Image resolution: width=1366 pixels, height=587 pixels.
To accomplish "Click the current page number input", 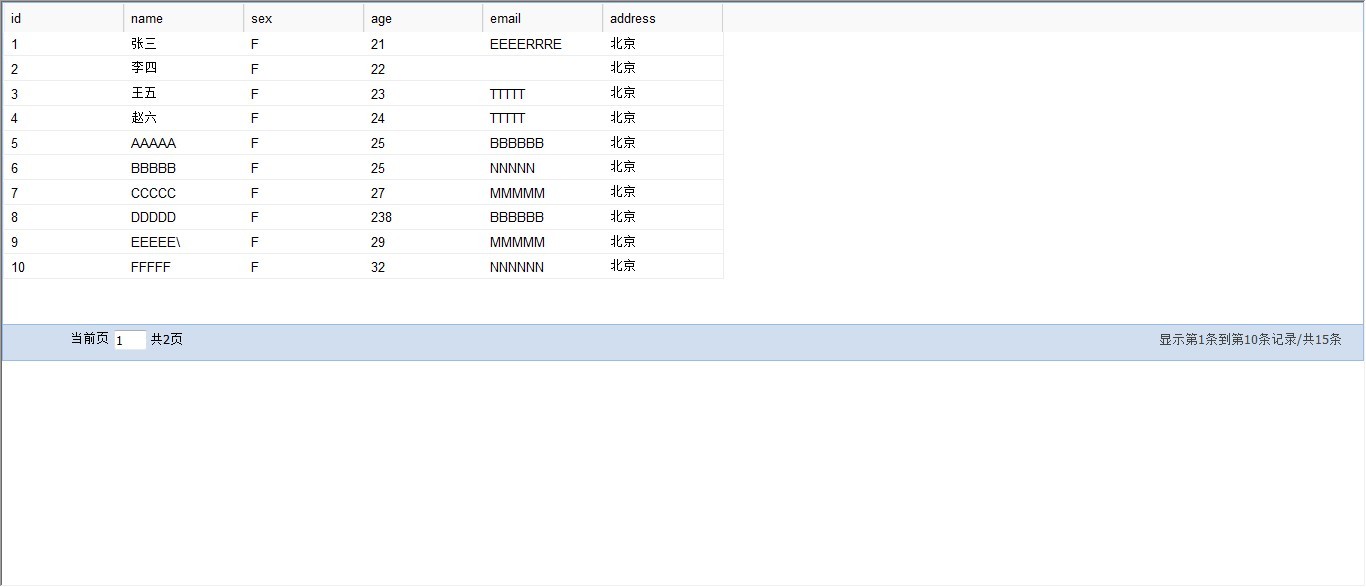I will click(130, 340).
